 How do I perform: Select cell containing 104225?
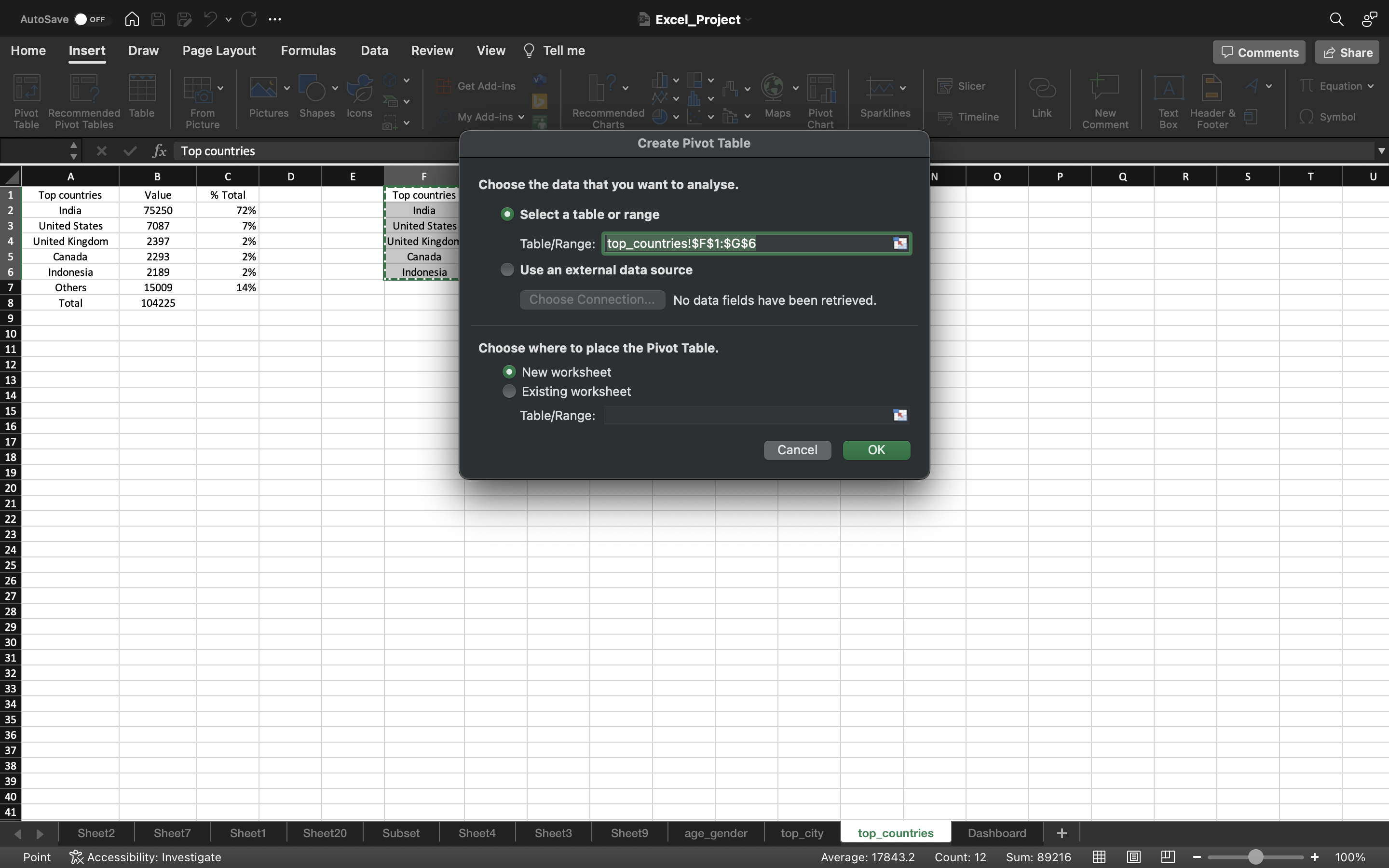158,303
